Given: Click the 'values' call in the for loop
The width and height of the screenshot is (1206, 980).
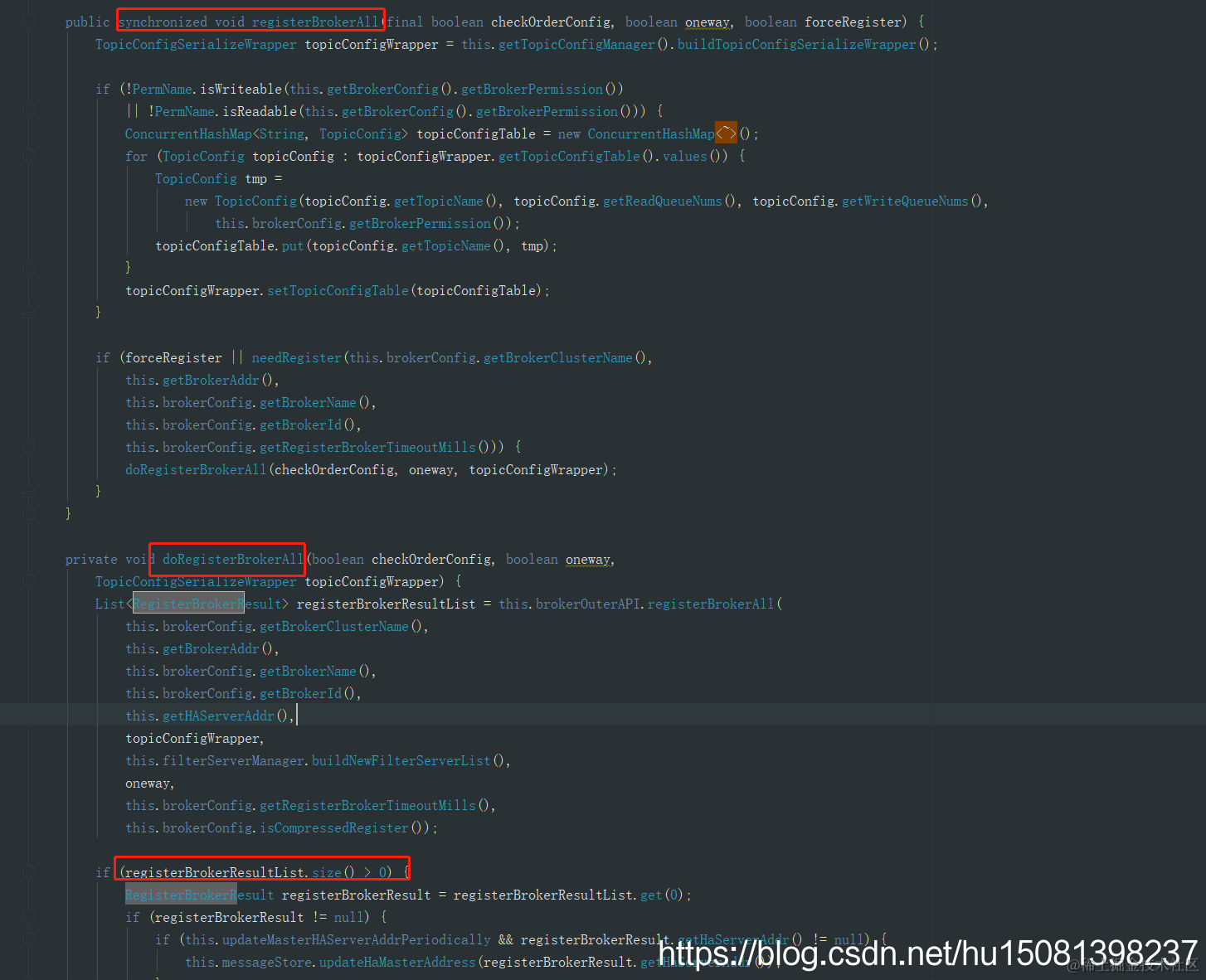Looking at the screenshot, I should pyautogui.click(x=685, y=157).
